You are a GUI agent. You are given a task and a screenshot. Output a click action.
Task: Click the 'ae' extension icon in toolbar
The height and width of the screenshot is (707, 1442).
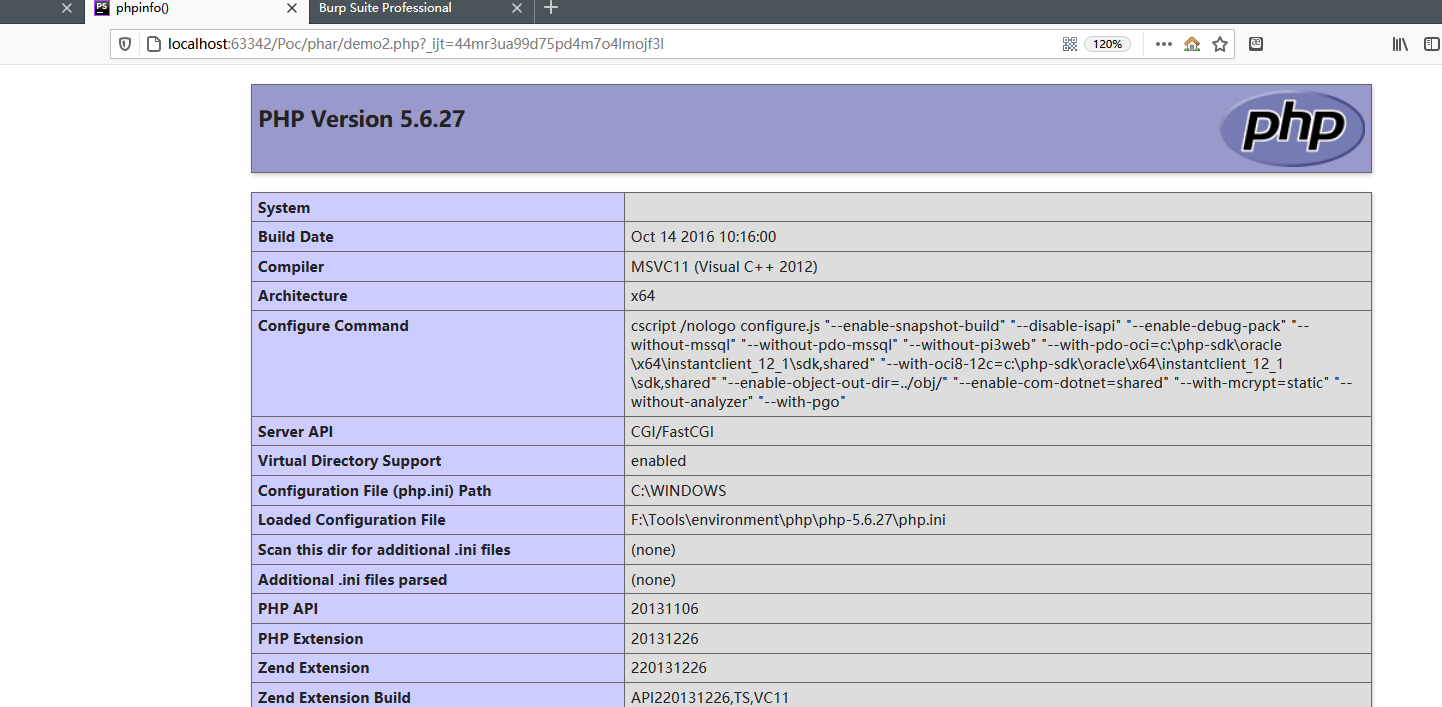coord(1256,44)
